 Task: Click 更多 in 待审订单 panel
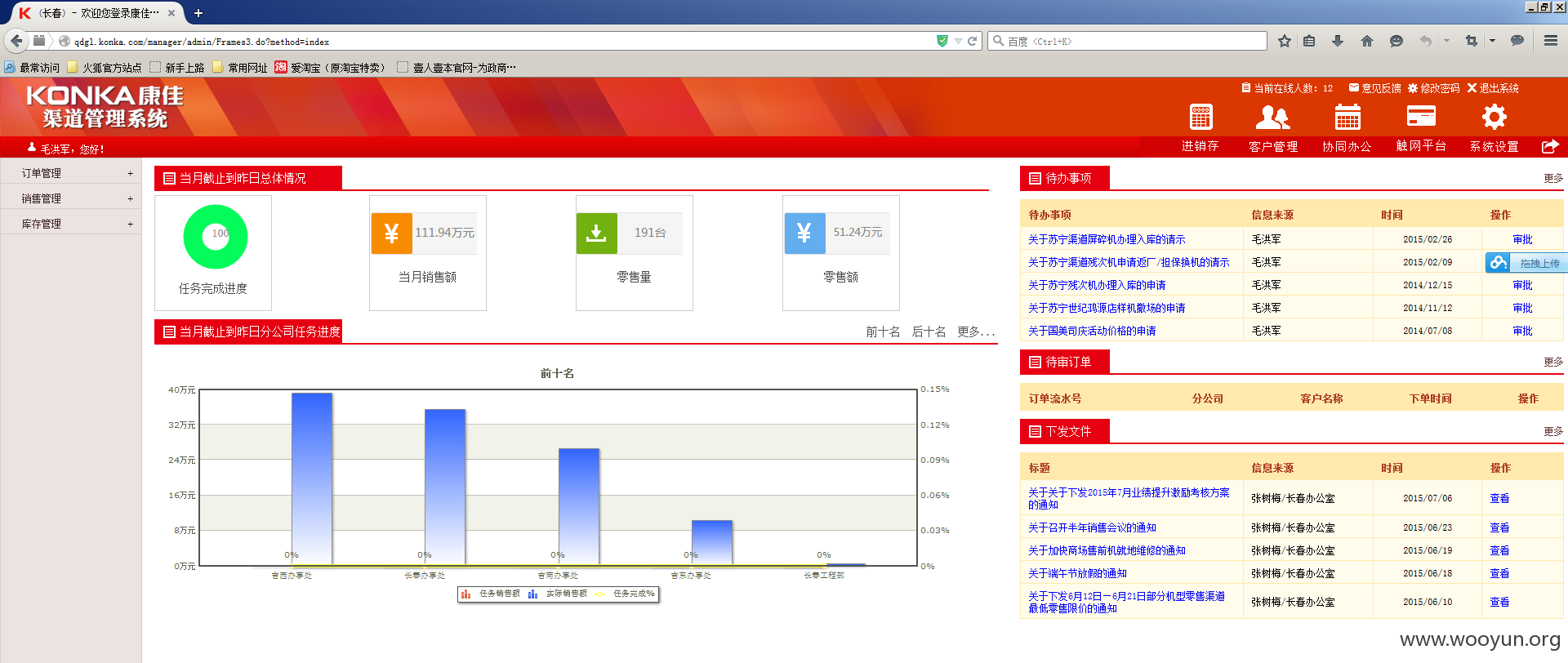point(1553,362)
